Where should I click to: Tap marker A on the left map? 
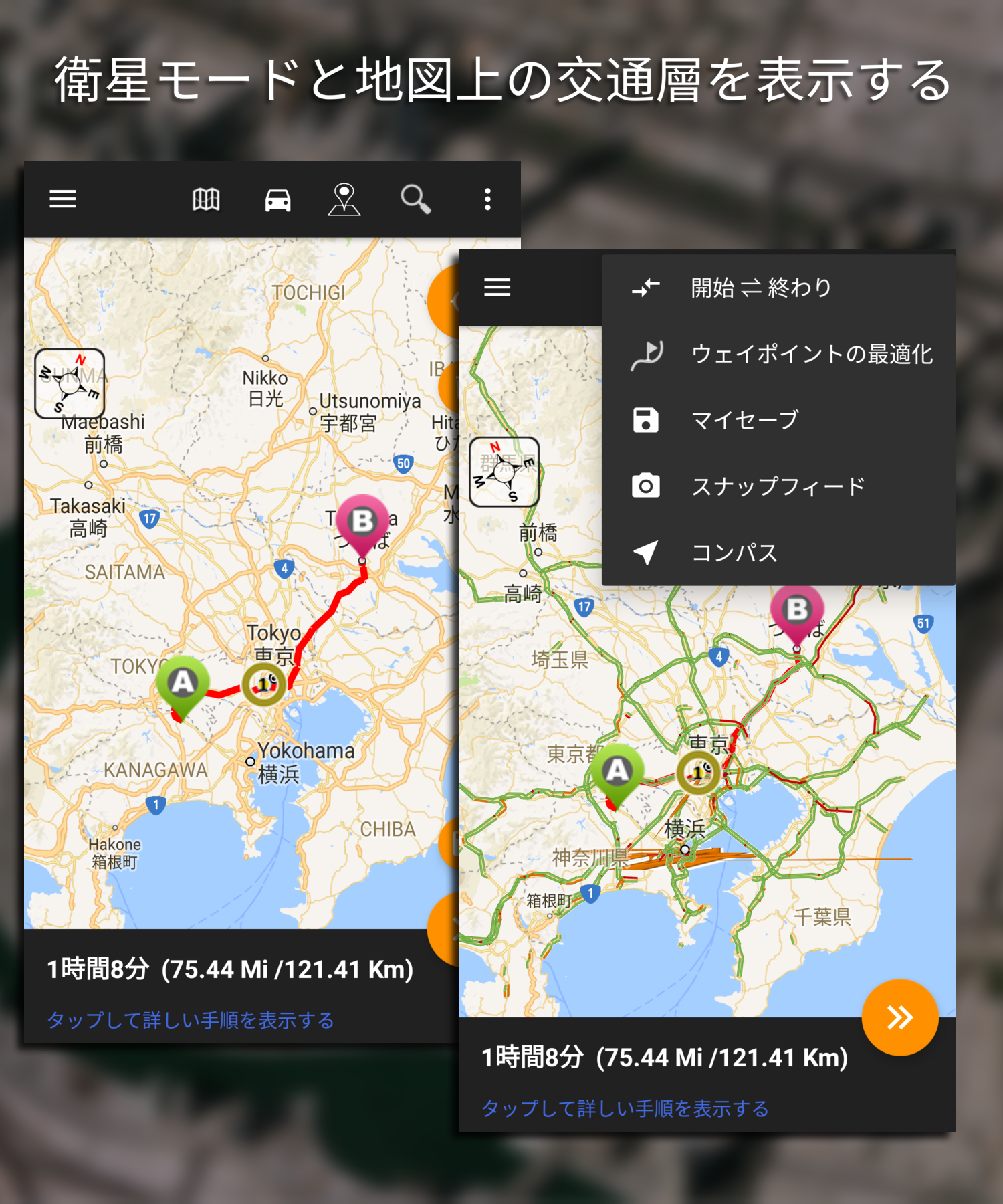(x=182, y=688)
